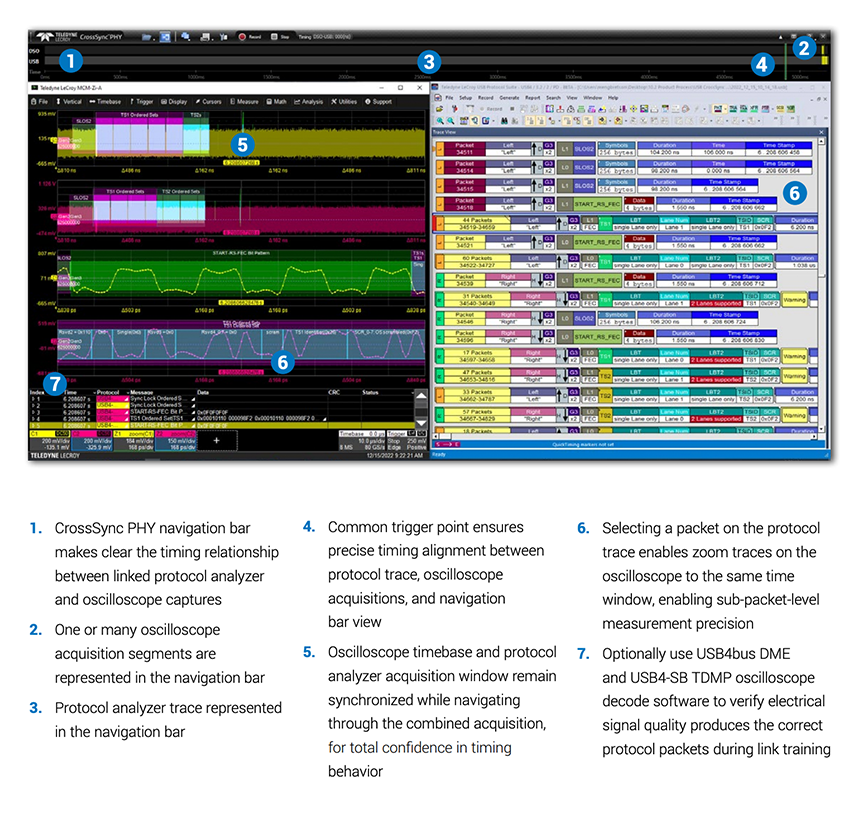Open the C1 channel descriptor box
Viewport: 864px width, 816px height.
pyautogui.click(x=50, y=441)
